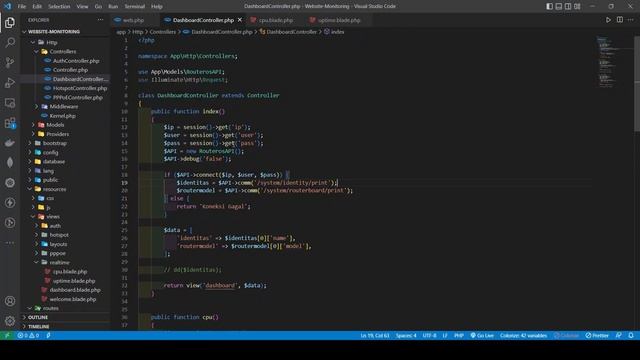Open Kernel.php in explorer
The image size is (640, 360).
[62, 116]
